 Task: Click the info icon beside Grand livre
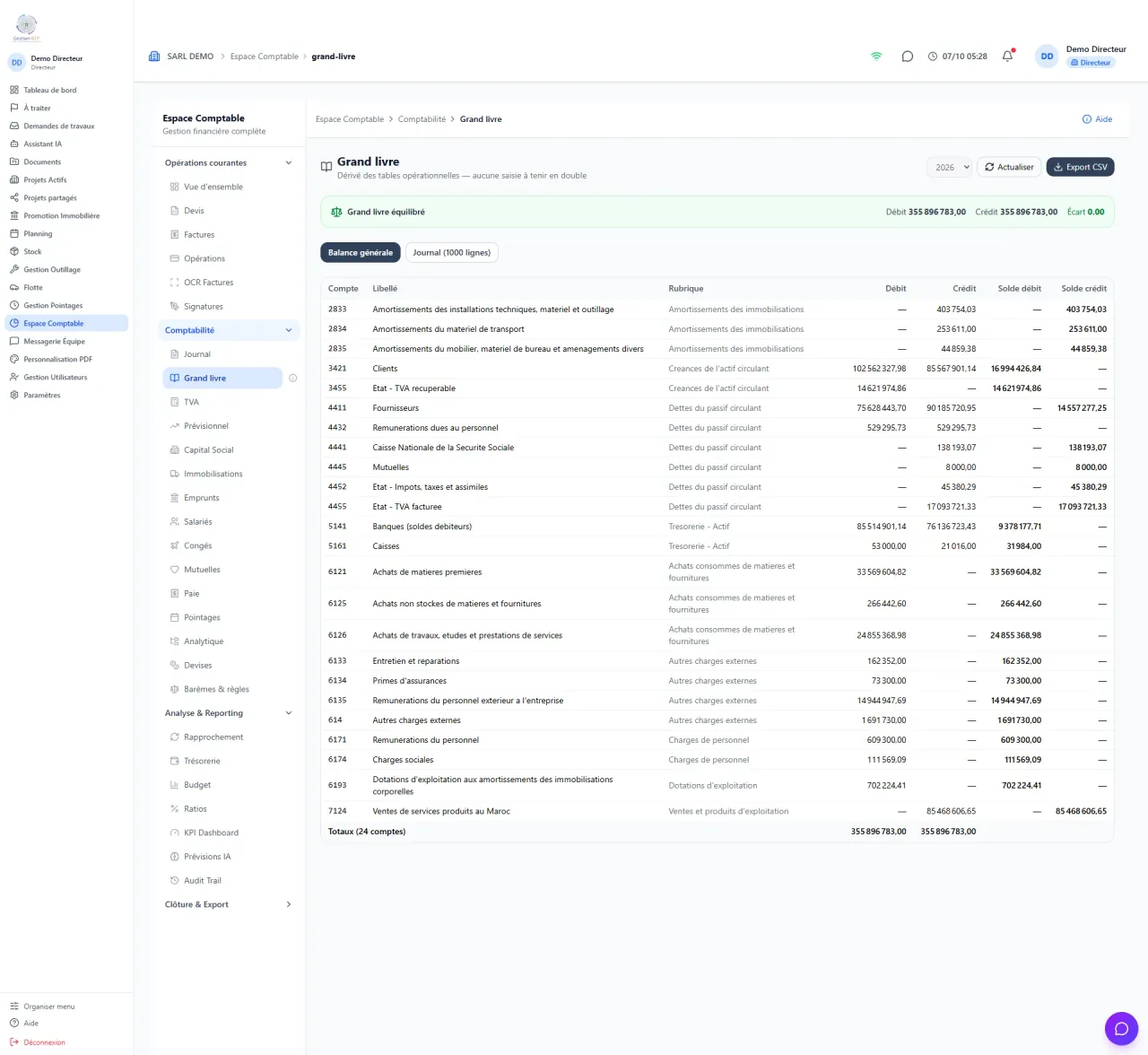point(292,379)
